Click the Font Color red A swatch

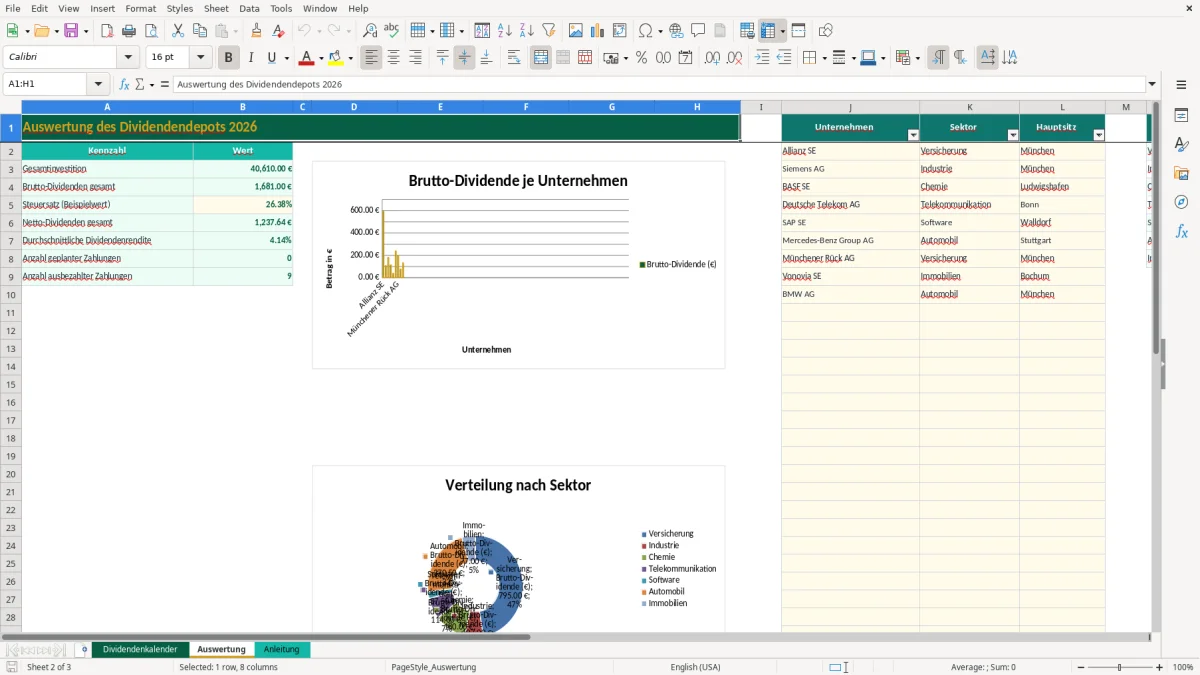pyautogui.click(x=307, y=58)
